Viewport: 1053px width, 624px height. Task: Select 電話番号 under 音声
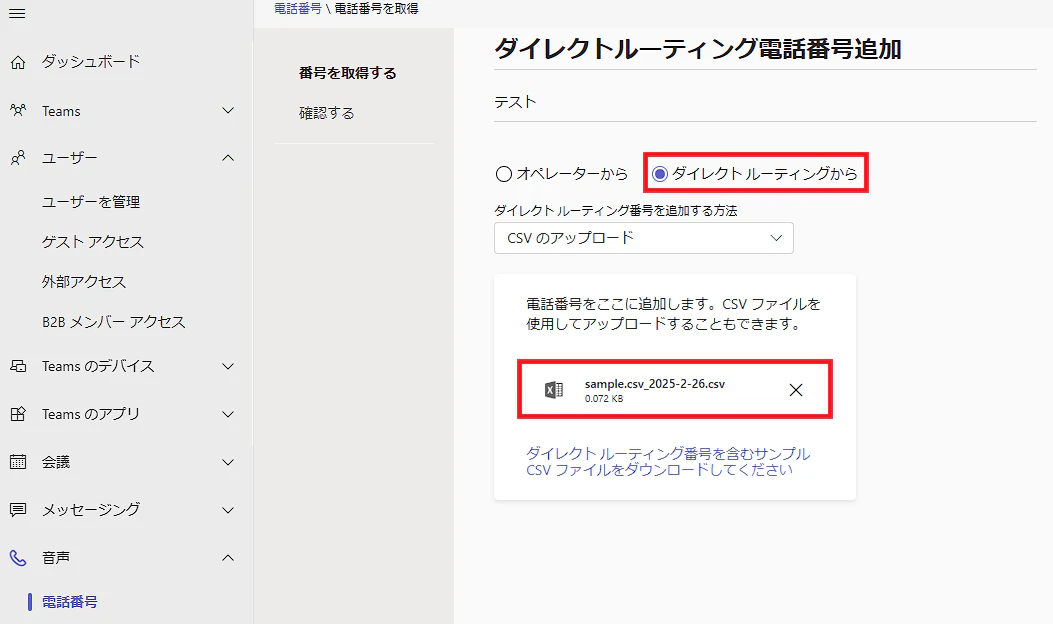69,602
